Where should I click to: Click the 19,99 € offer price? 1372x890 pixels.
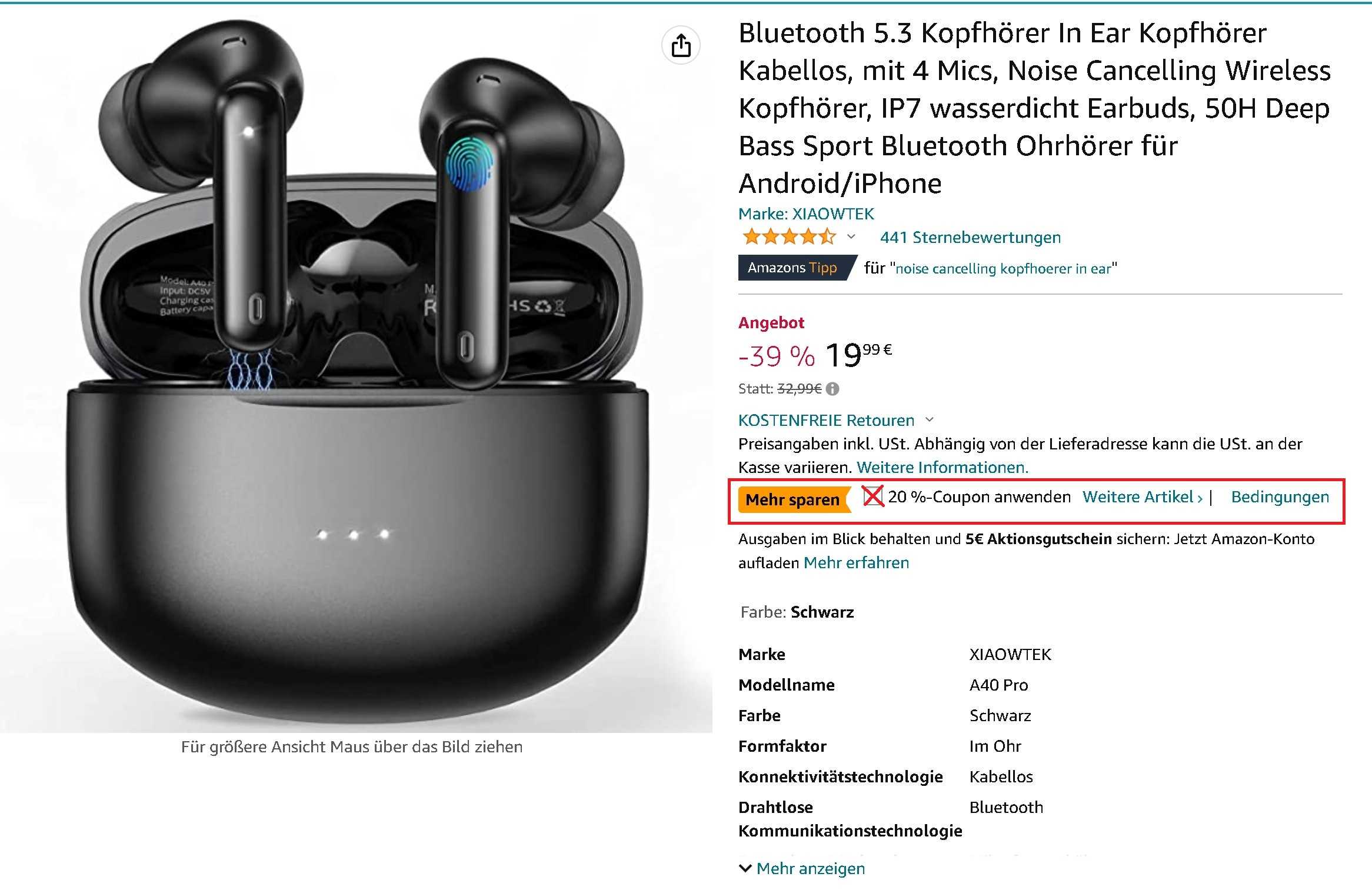pos(858,355)
